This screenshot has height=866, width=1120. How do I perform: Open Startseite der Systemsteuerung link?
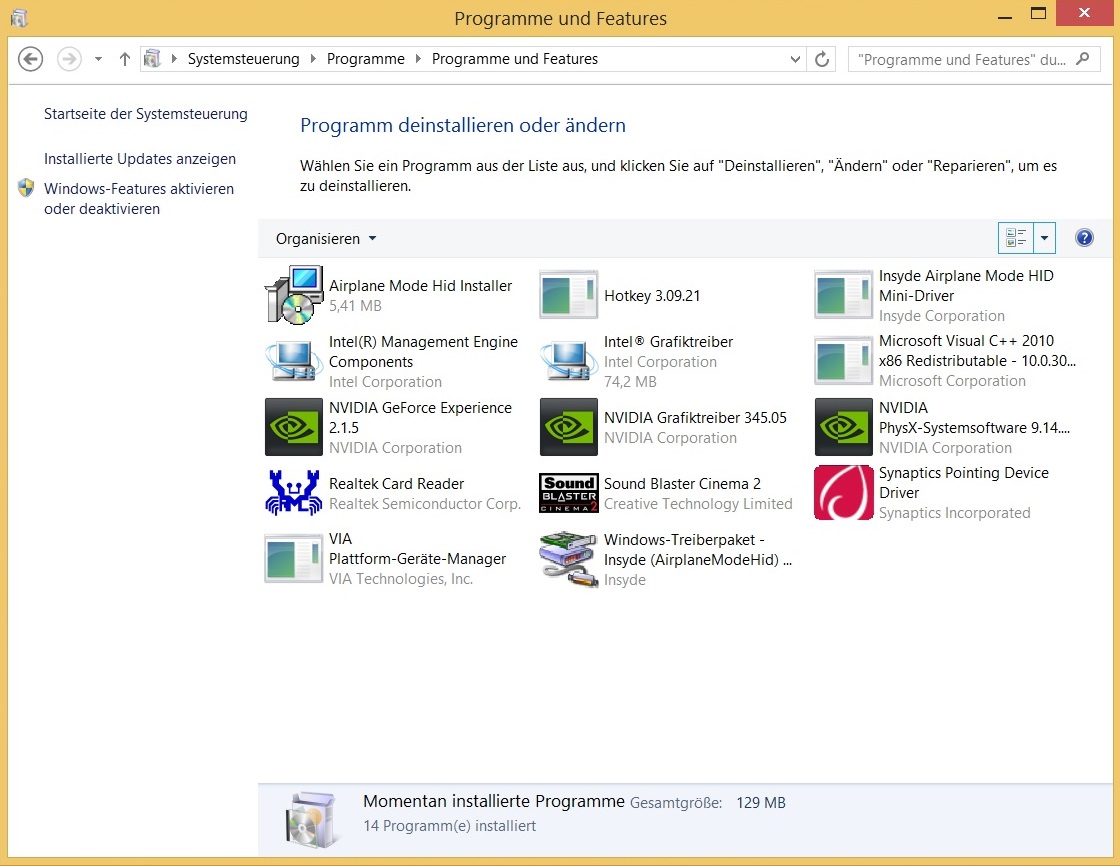(x=146, y=114)
